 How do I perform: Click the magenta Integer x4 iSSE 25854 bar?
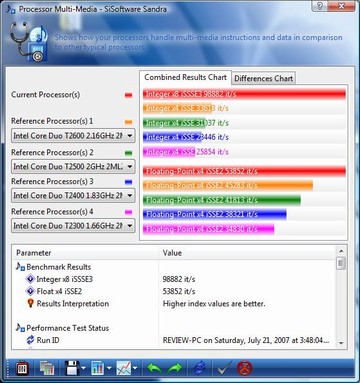169,152
